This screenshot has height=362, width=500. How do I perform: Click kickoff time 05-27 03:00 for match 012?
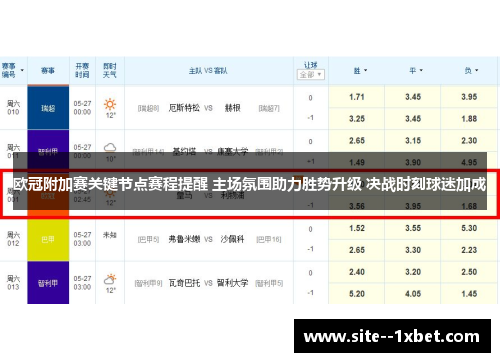[82, 239]
